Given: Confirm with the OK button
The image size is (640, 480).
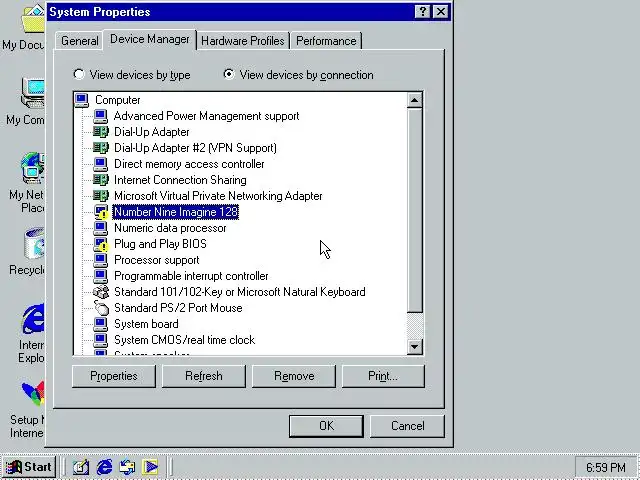Looking at the screenshot, I should (x=326, y=426).
